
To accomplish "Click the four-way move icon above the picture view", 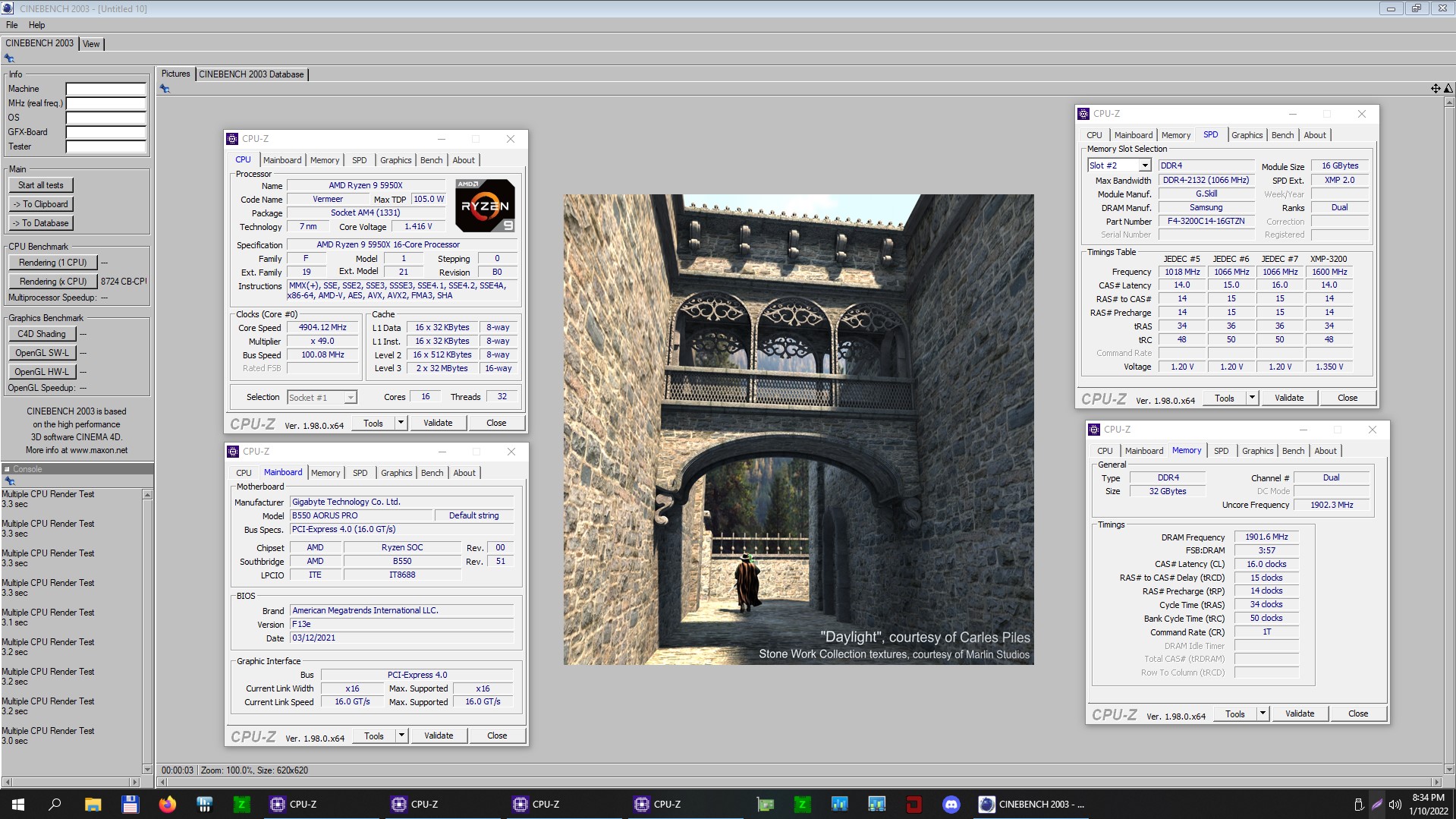I will coord(1436,89).
